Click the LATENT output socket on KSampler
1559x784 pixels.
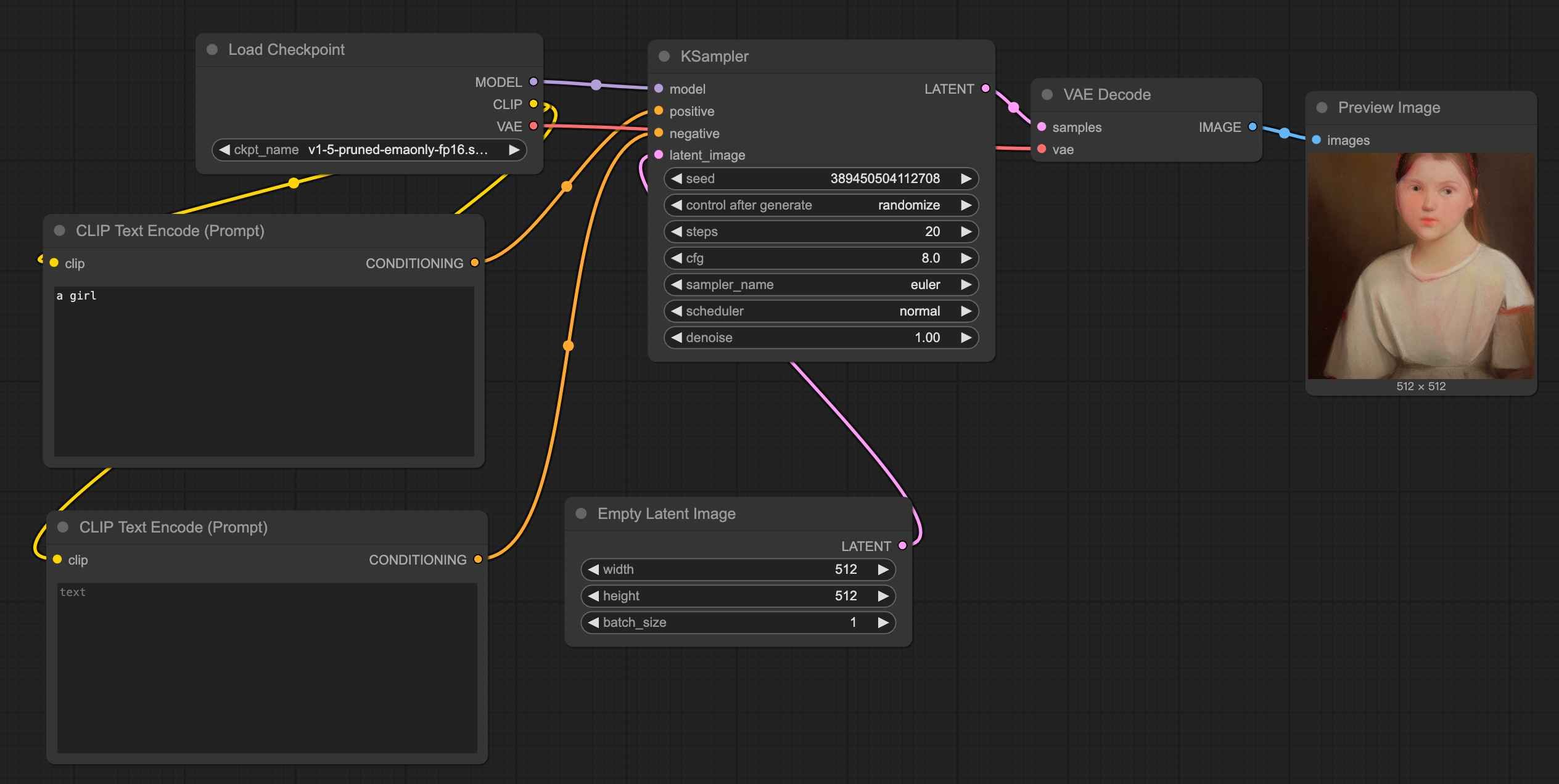coord(985,88)
